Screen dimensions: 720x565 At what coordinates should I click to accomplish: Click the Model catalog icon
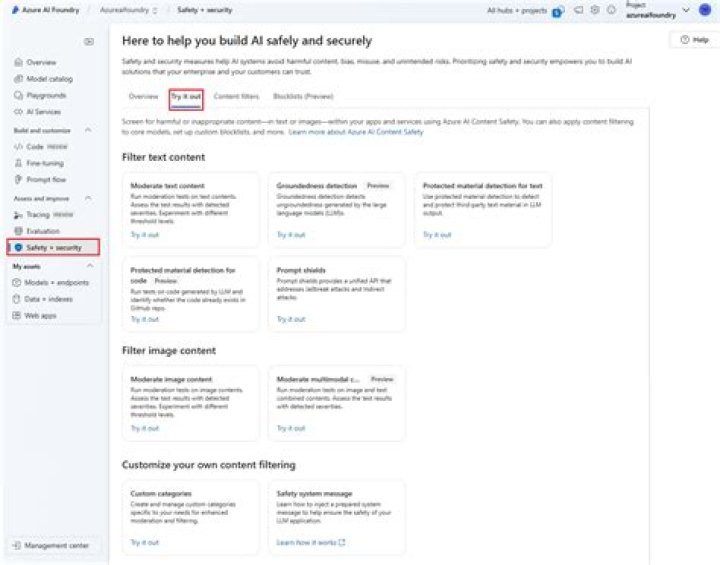18,79
